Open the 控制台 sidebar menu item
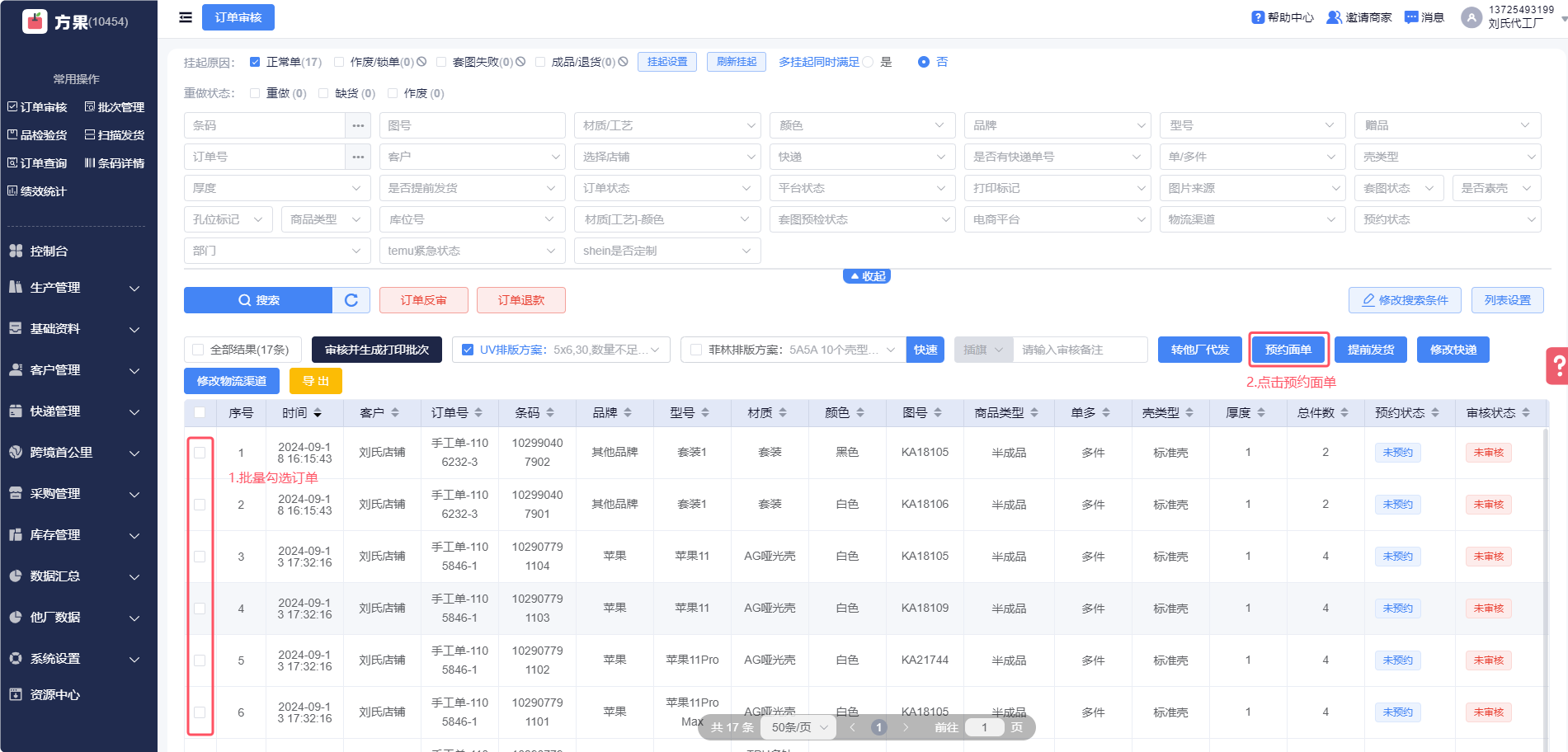The width and height of the screenshot is (1568, 752). (49, 251)
